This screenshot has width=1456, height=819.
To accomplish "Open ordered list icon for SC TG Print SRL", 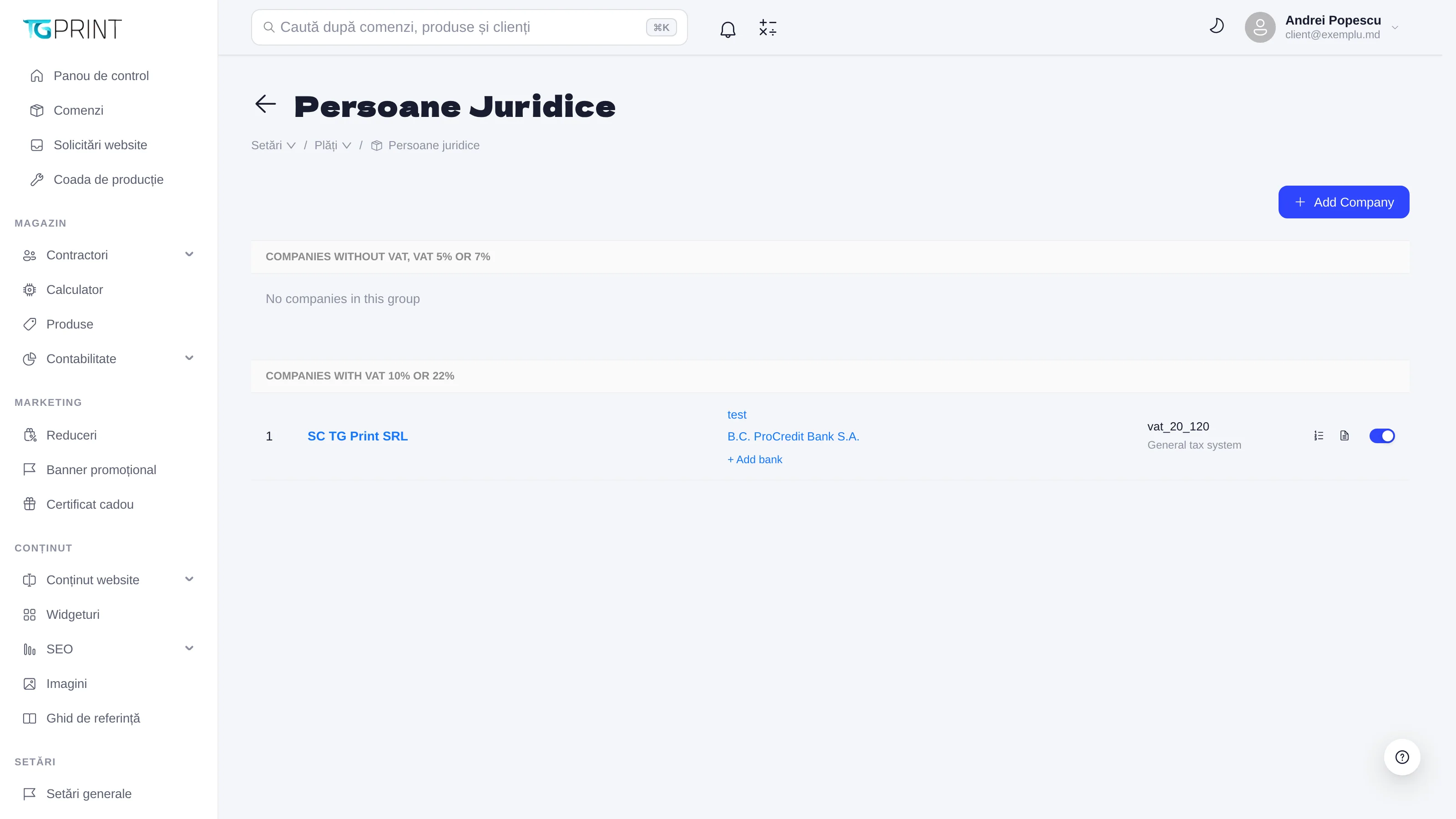I will 1319,436.
